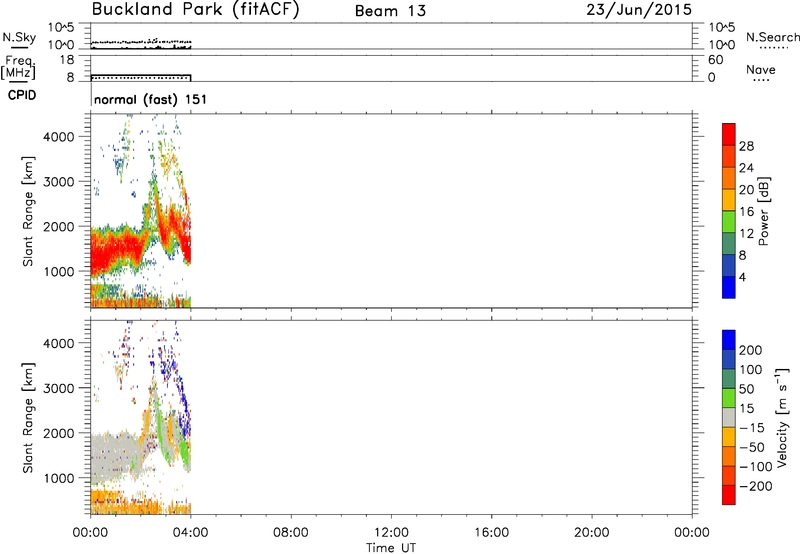Image resolution: width=800 pixels, height=554 pixels.
Task: Click the '28' label on Power colorbar
Action: point(746,146)
